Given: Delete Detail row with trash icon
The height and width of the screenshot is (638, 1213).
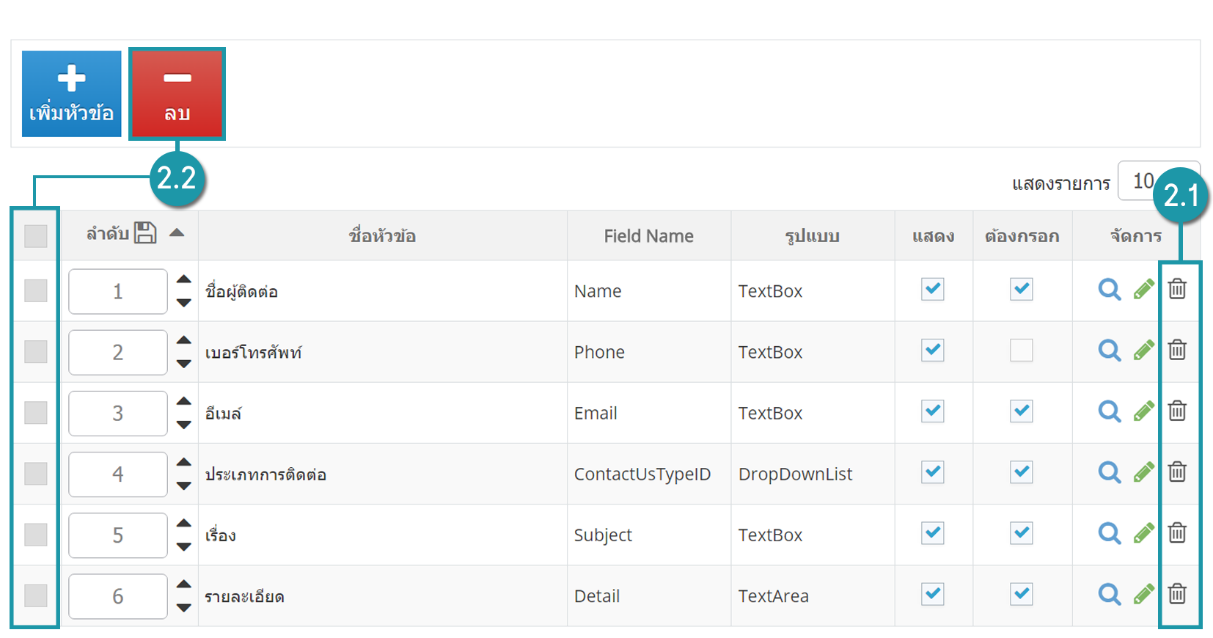Looking at the screenshot, I should [1178, 594].
